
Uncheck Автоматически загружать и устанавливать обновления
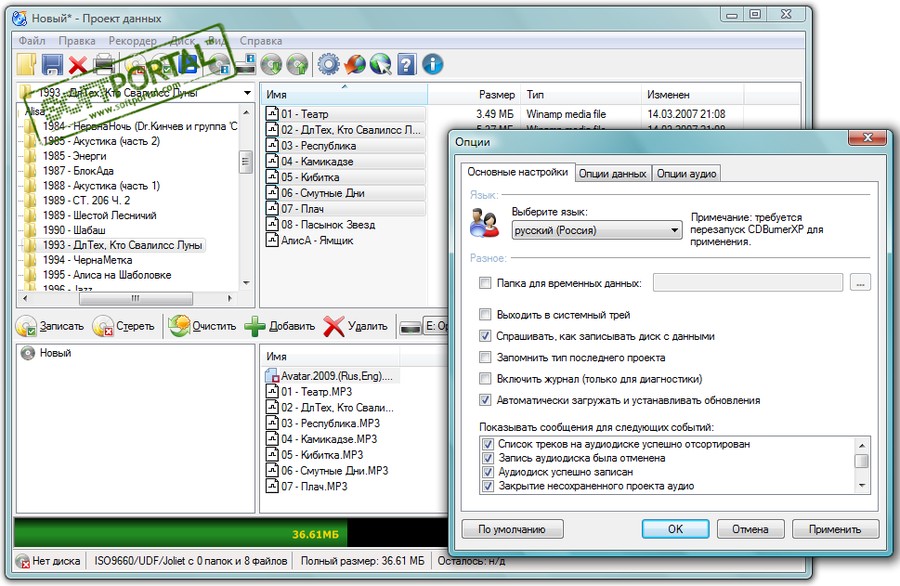pyautogui.click(x=485, y=399)
